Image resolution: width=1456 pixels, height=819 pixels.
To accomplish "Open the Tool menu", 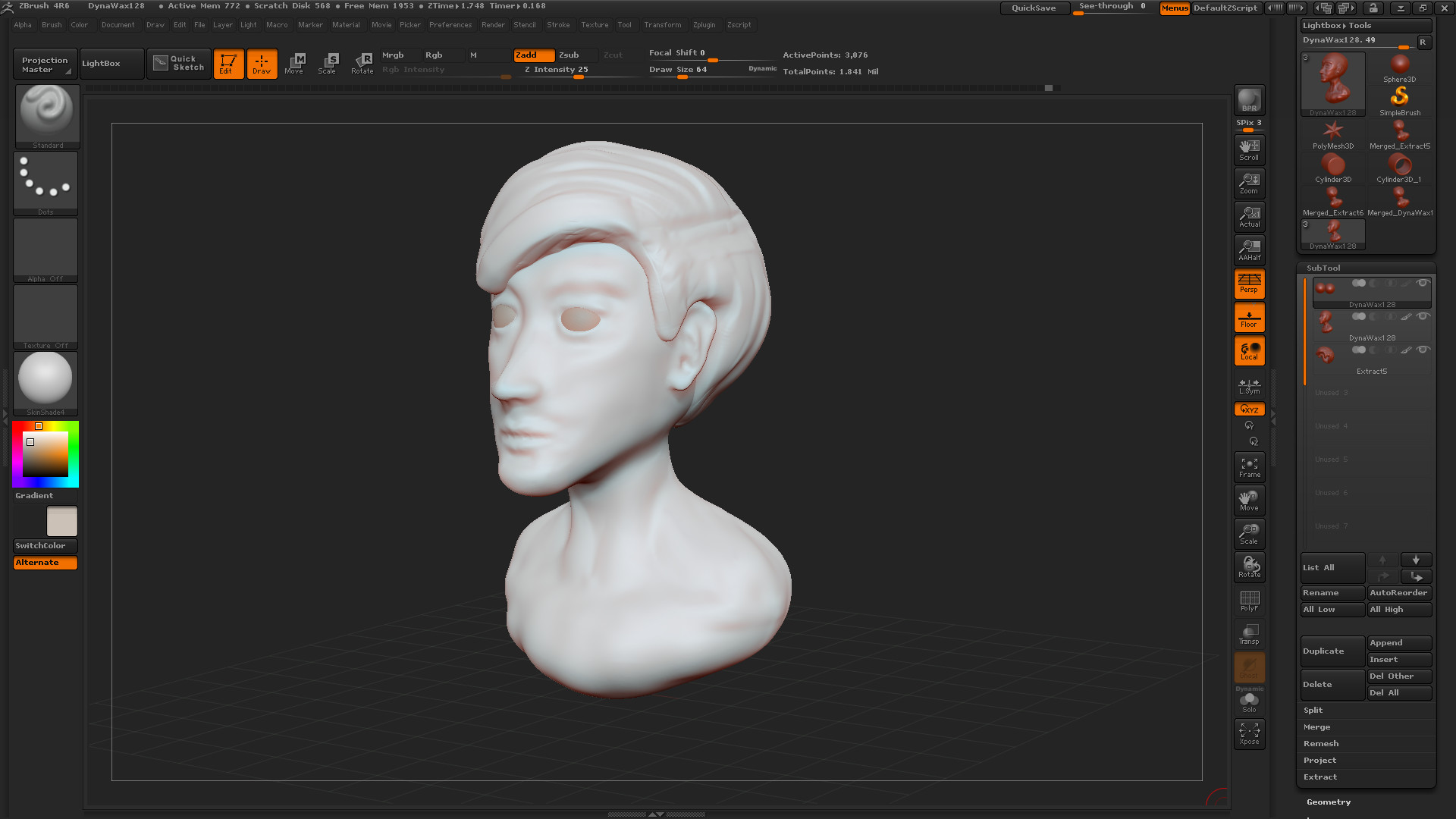I will click(x=625, y=24).
